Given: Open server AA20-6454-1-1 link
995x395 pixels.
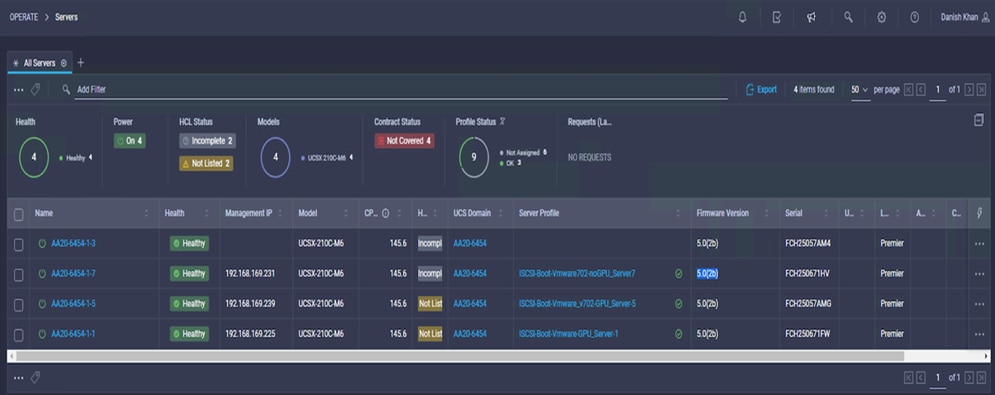Looking at the screenshot, I should (73, 333).
